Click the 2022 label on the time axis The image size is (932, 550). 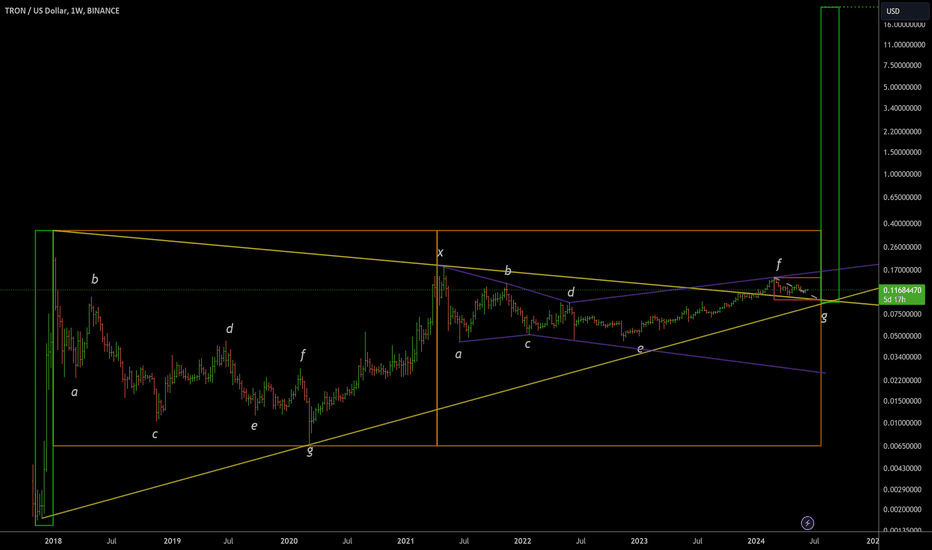point(522,541)
